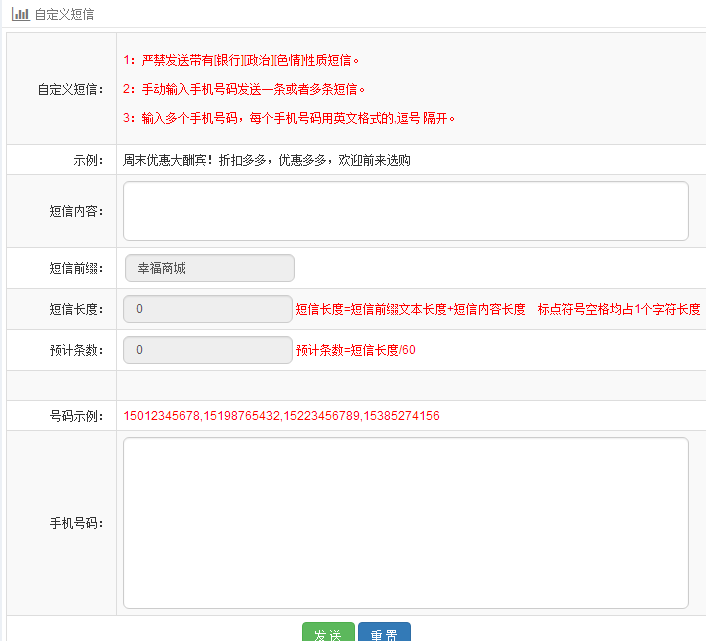This screenshot has height=641, width=706.
Task: Click the red 短信长度 formula explanation text
Action: click(x=497, y=310)
